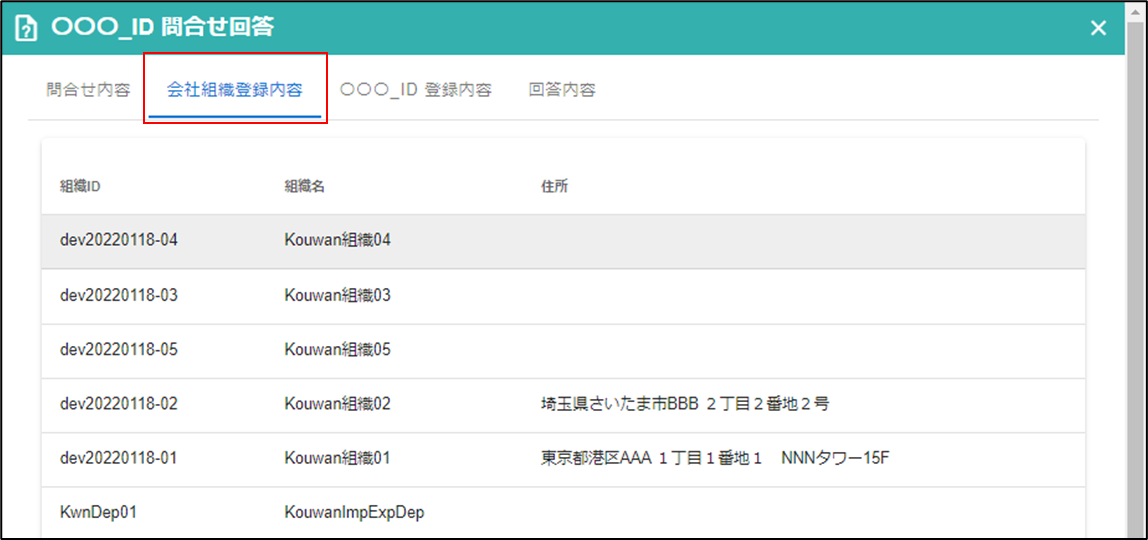Click the 東京都港区AAA NNNタワー15F address
This screenshot has height=540, width=1148.
point(714,458)
